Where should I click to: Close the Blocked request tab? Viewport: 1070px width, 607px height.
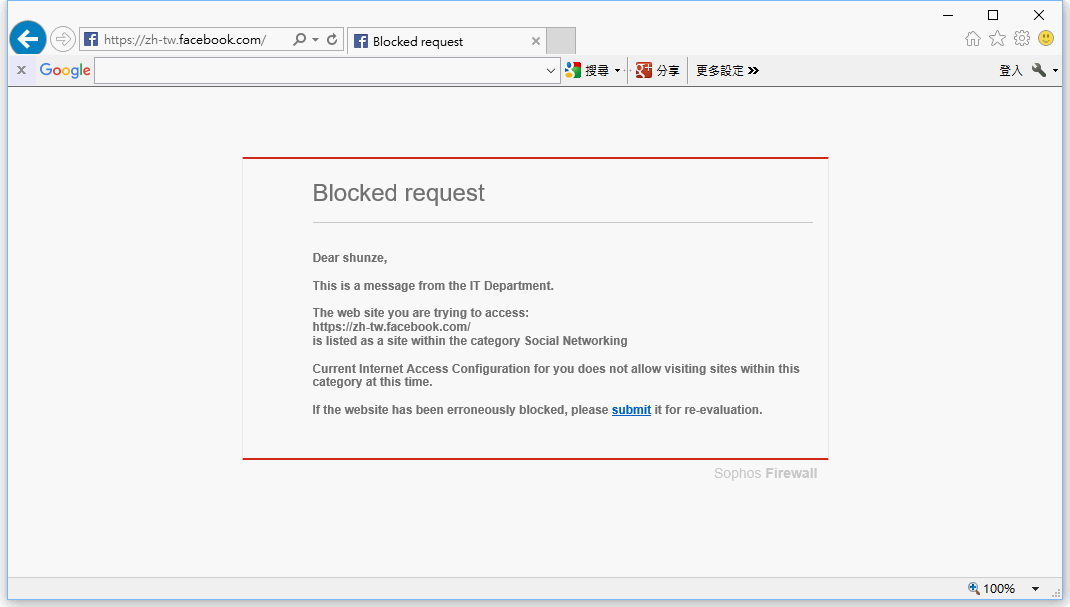[536, 42]
